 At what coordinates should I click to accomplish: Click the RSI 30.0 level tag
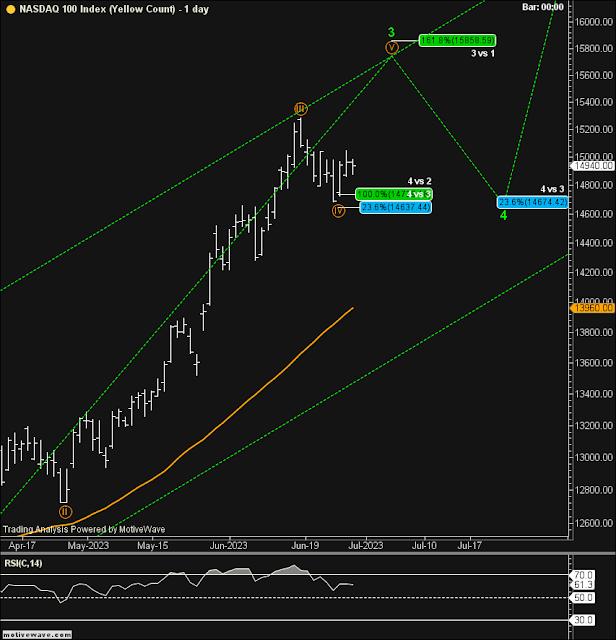coord(583,620)
